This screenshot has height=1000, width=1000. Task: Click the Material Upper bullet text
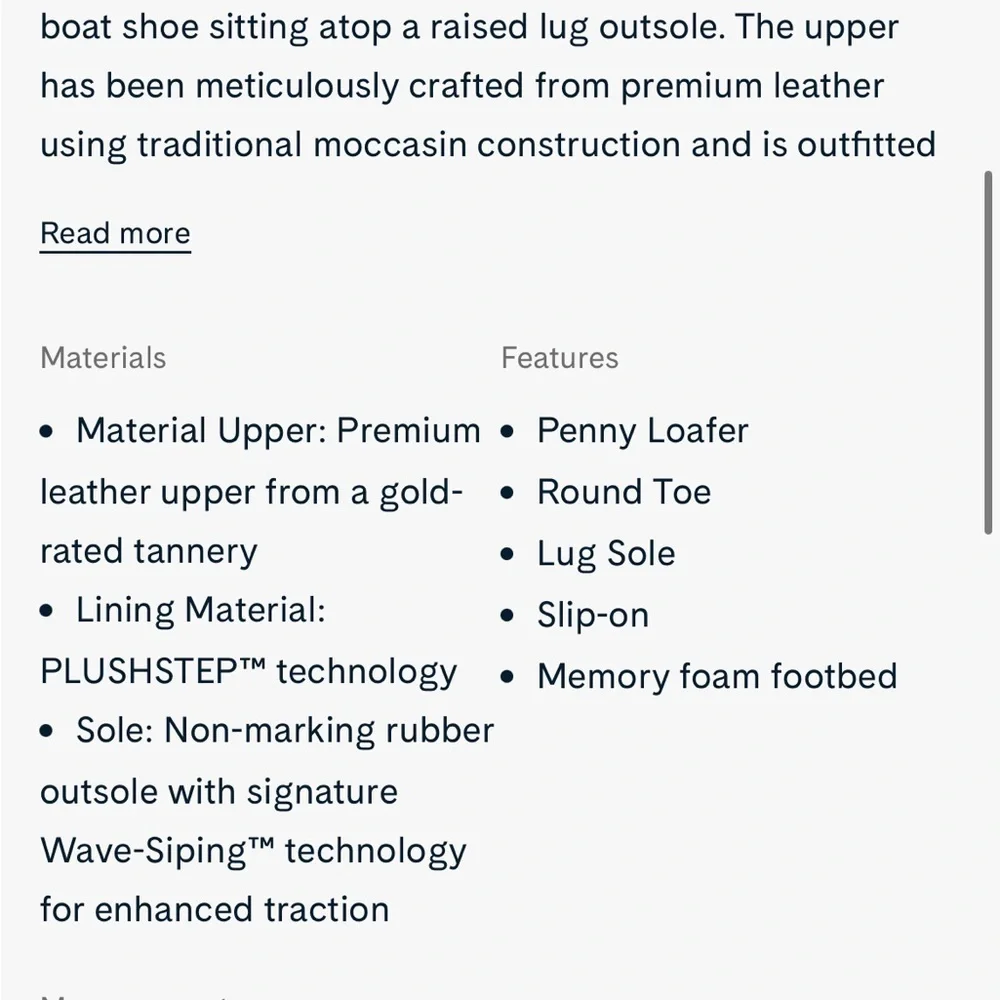click(x=279, y=430)
